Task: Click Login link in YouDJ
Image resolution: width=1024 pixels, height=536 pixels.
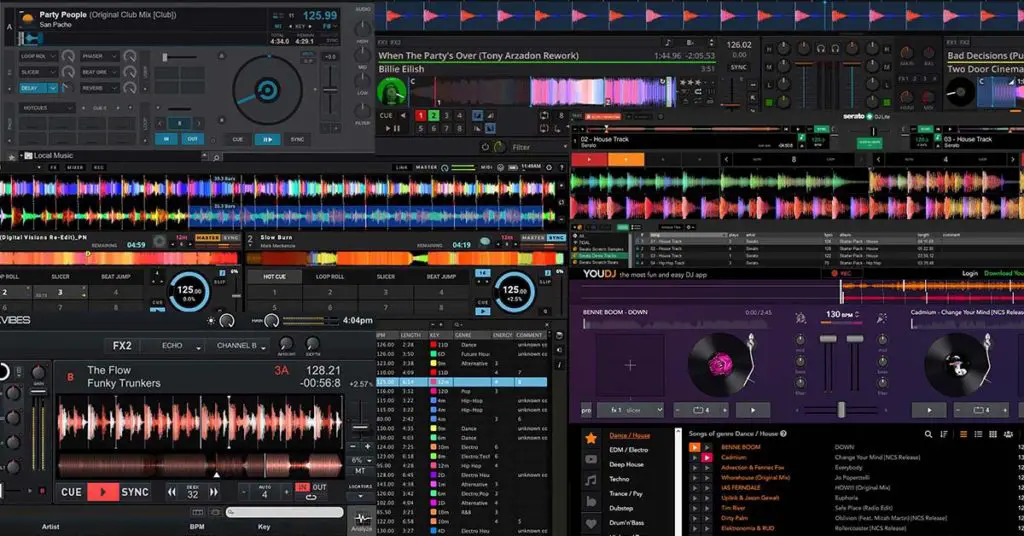Action: (970, 274)
